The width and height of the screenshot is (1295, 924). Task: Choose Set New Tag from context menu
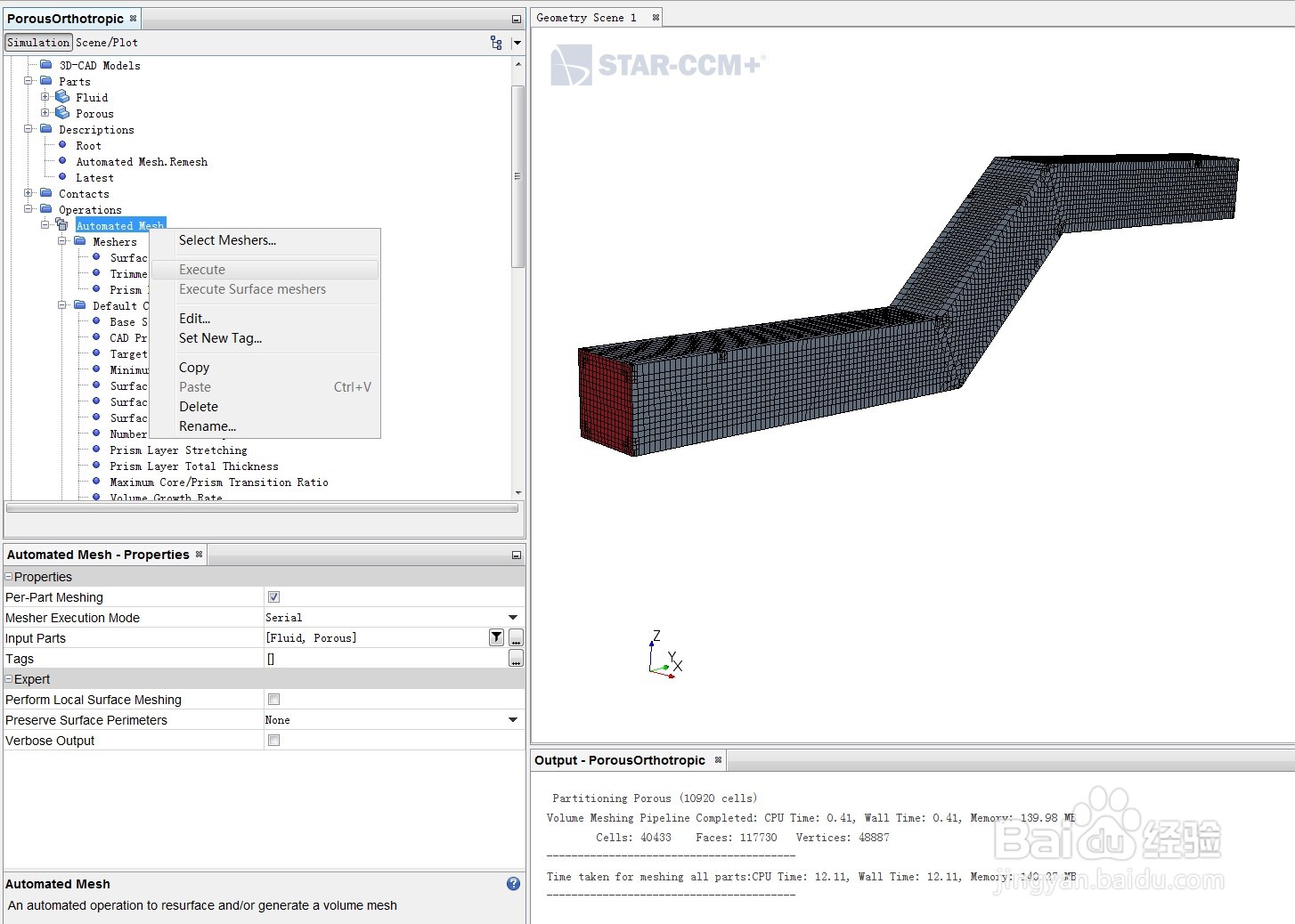point(265,338)
